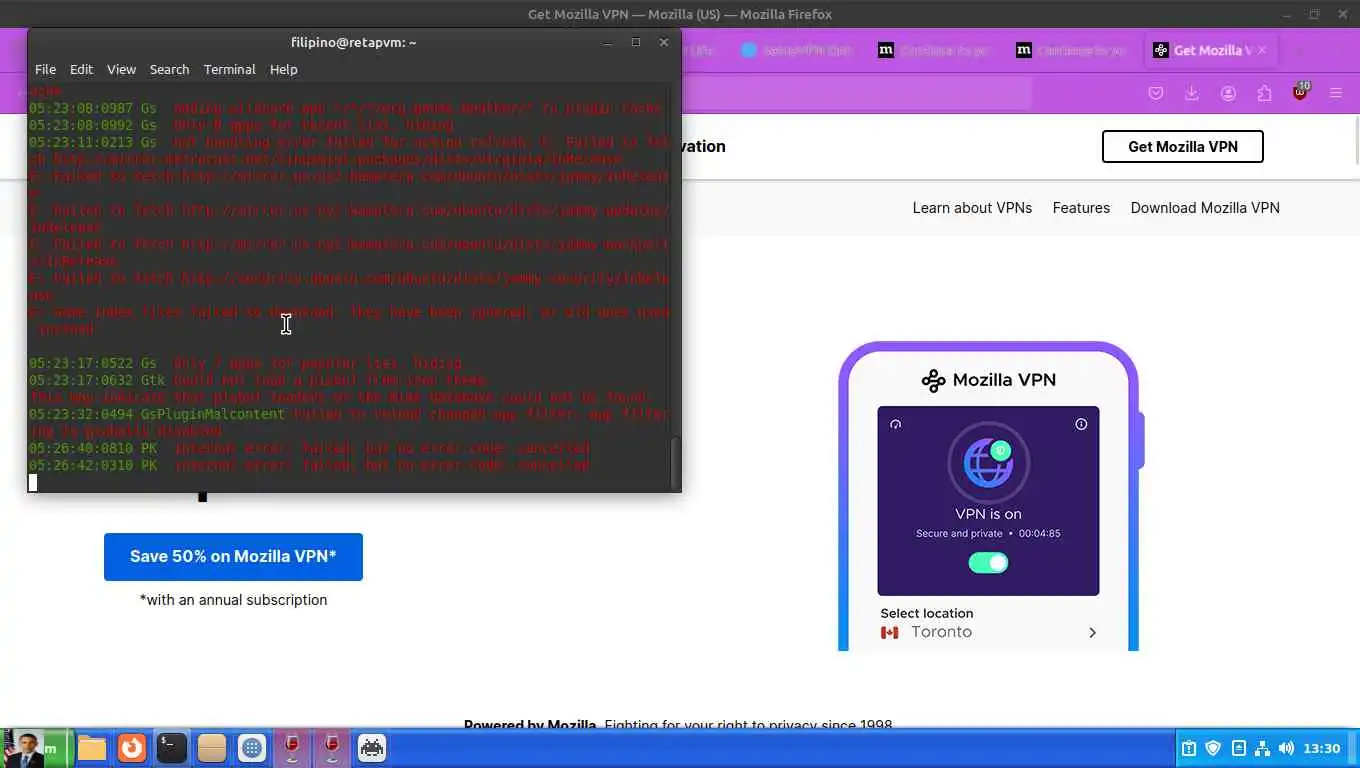
Task: Click the 'Secure and private' status text
Action: point(959,534)
